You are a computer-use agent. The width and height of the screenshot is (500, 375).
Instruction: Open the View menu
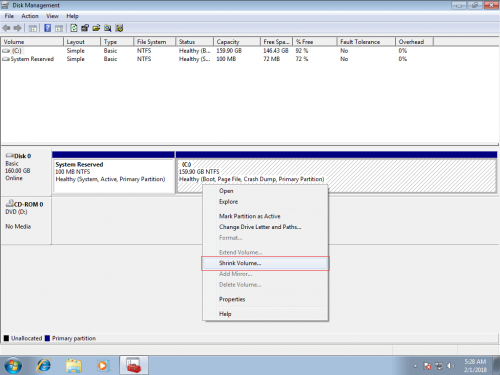point(52,16)
